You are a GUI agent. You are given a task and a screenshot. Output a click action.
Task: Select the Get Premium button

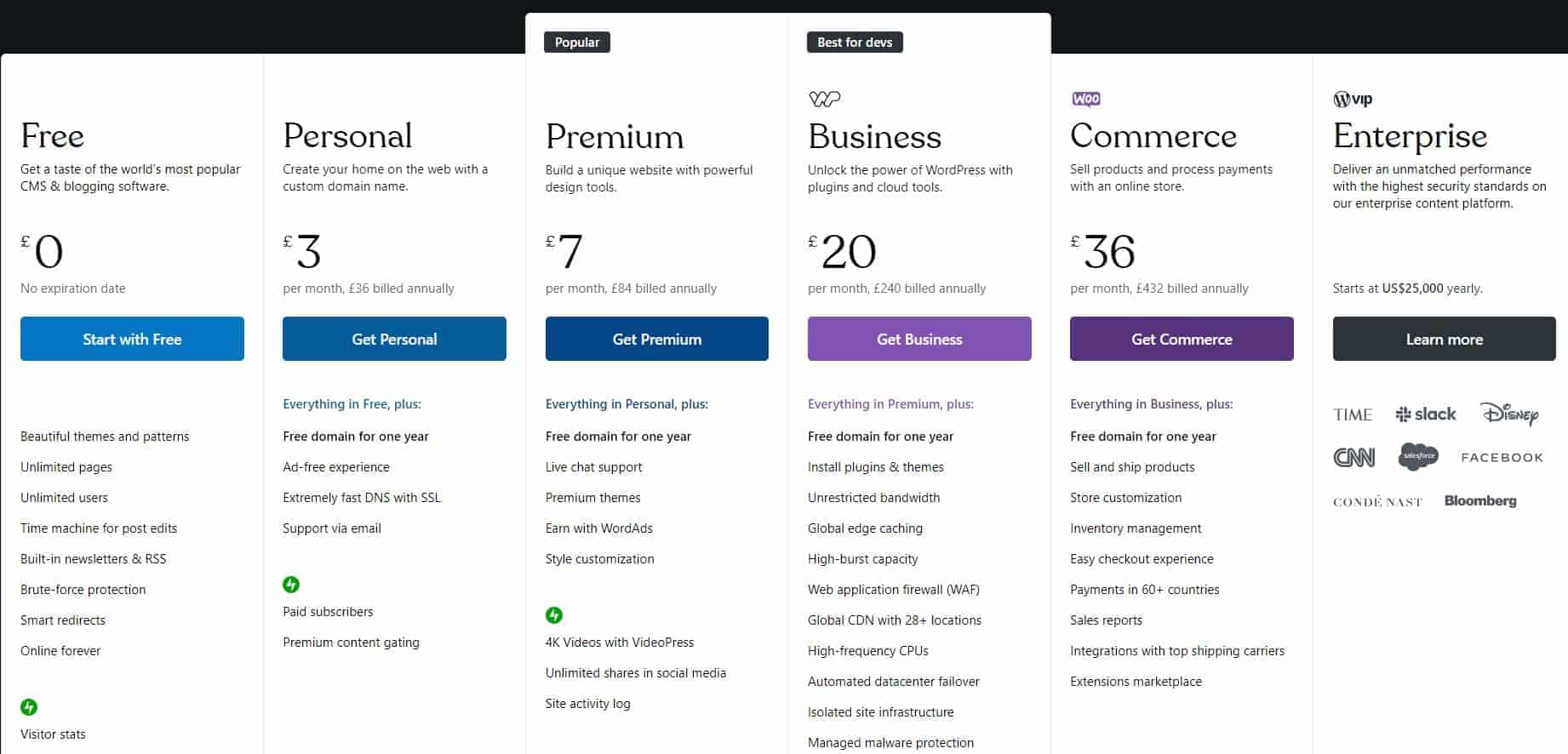657,339
